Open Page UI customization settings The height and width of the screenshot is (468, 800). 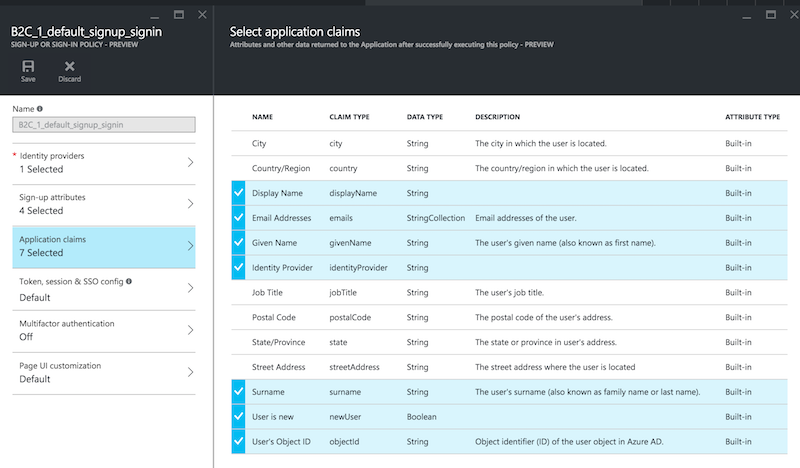(x=104, y=373)
